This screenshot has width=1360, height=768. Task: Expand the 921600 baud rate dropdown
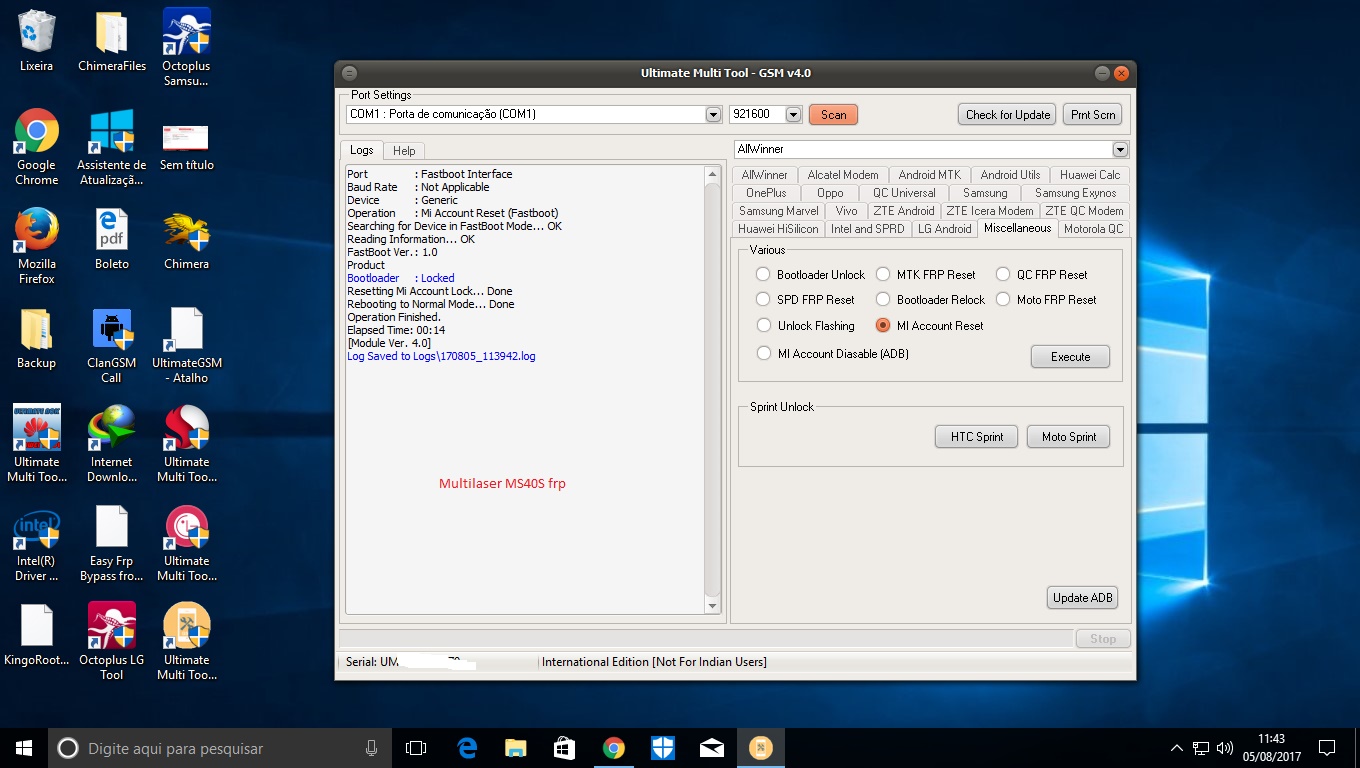click(794, 114)
